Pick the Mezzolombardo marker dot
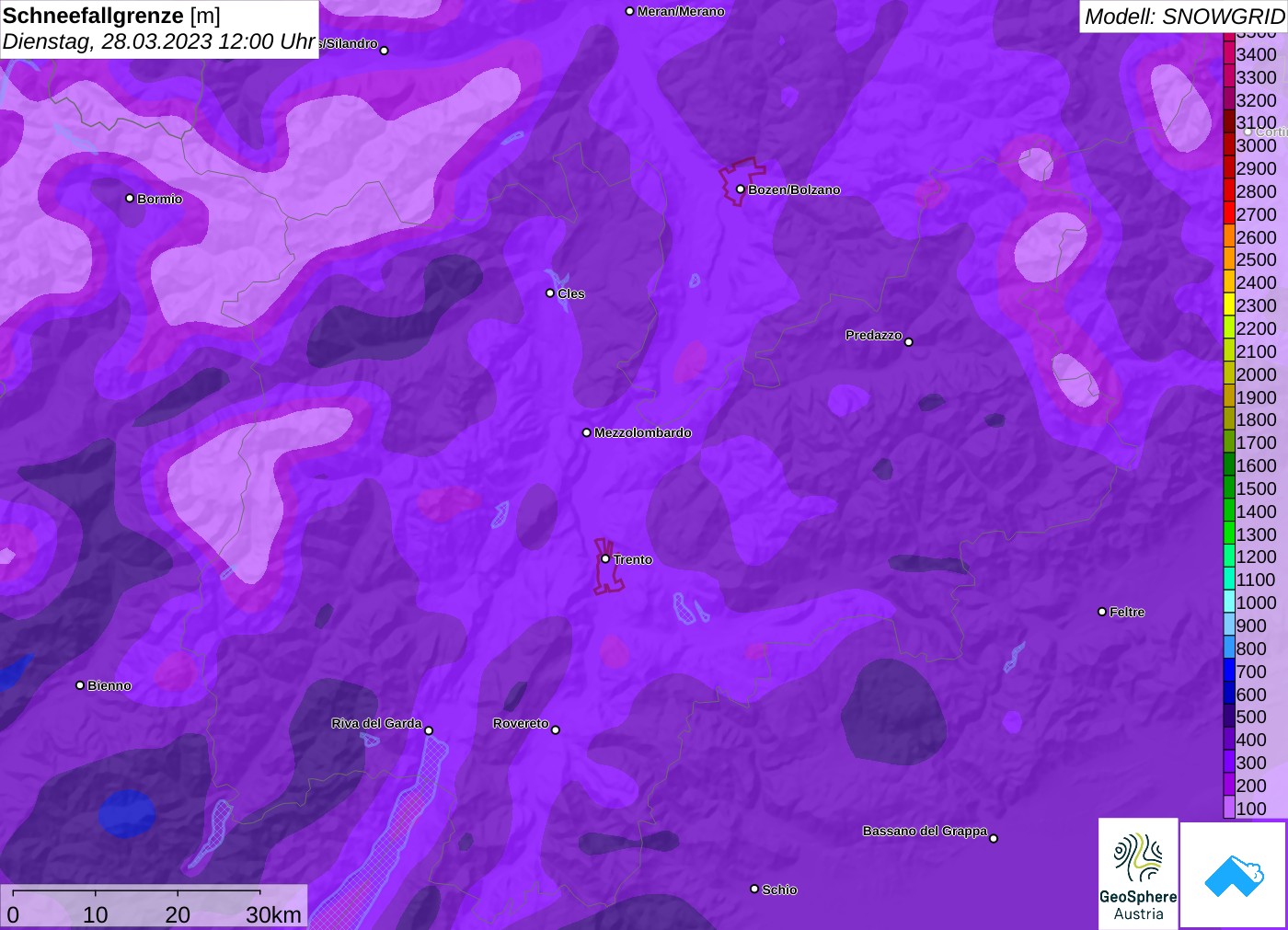The image size is (1288, 930). pyautogui.click(x=587, y=432)
